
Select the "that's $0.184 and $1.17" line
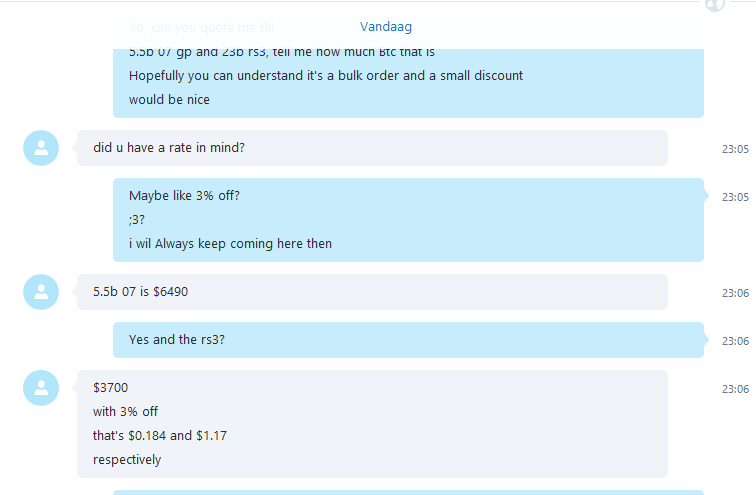click(160, 436)
